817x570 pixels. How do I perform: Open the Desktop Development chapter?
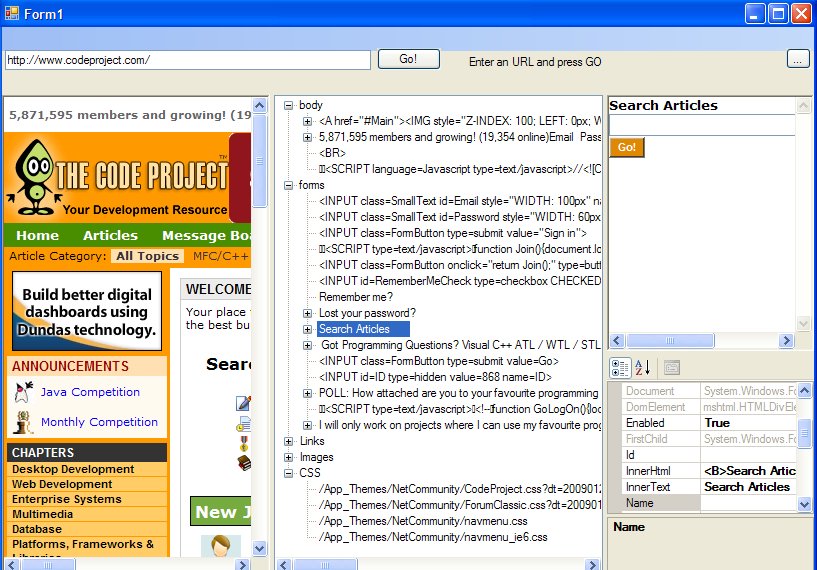click(73, 469)
